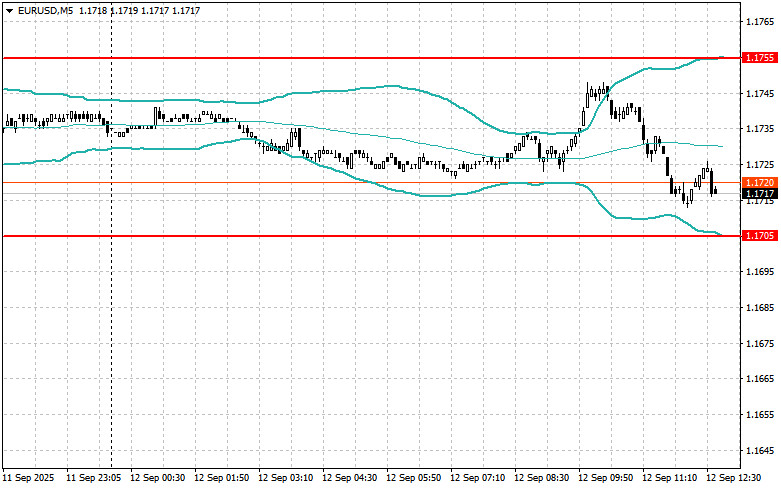Click the 12 Sep 12:30 time label
This screenshot has height=489, width=781.
734,478
